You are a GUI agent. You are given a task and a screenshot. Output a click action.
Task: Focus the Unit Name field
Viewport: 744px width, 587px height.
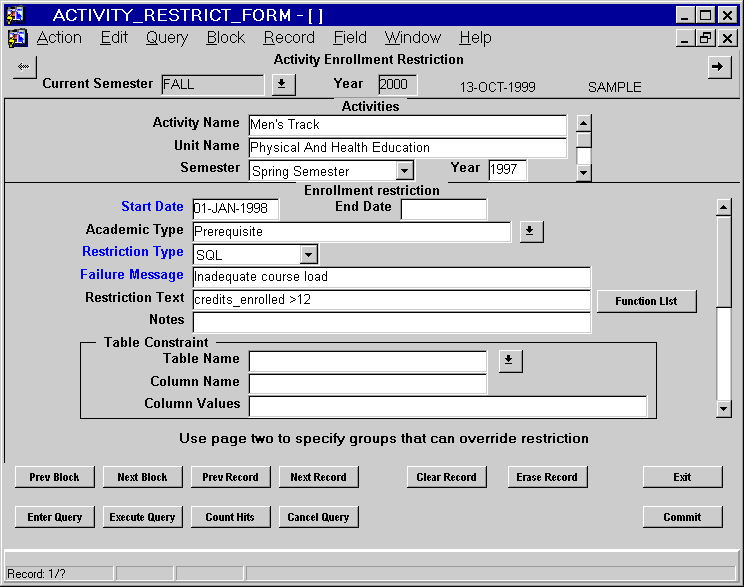click(408, 148)
